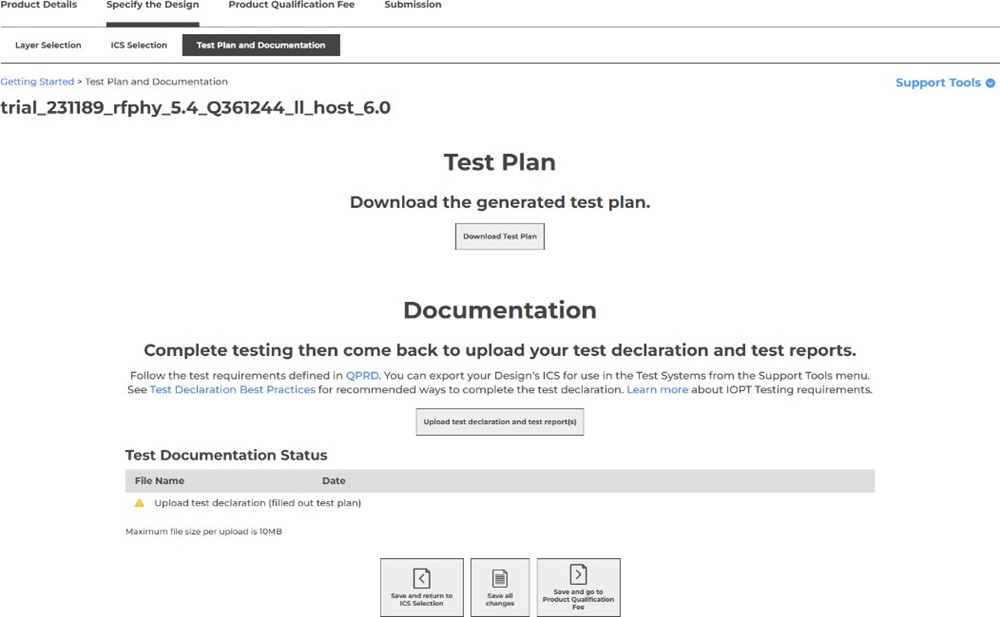
Task: Switch to the ICS Selection sub-tab
Action: point(139,45)
